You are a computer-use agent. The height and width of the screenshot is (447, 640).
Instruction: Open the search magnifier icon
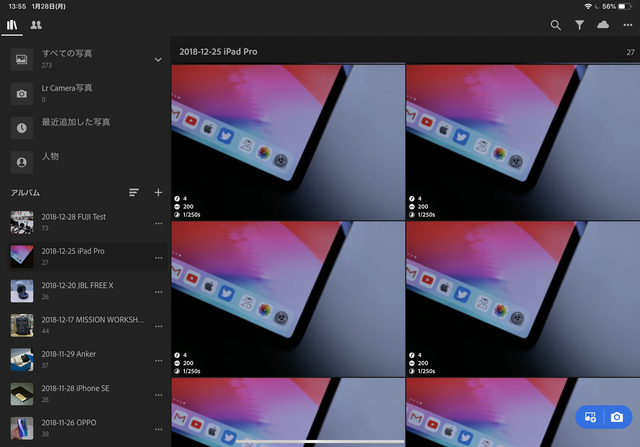[556, 25]
